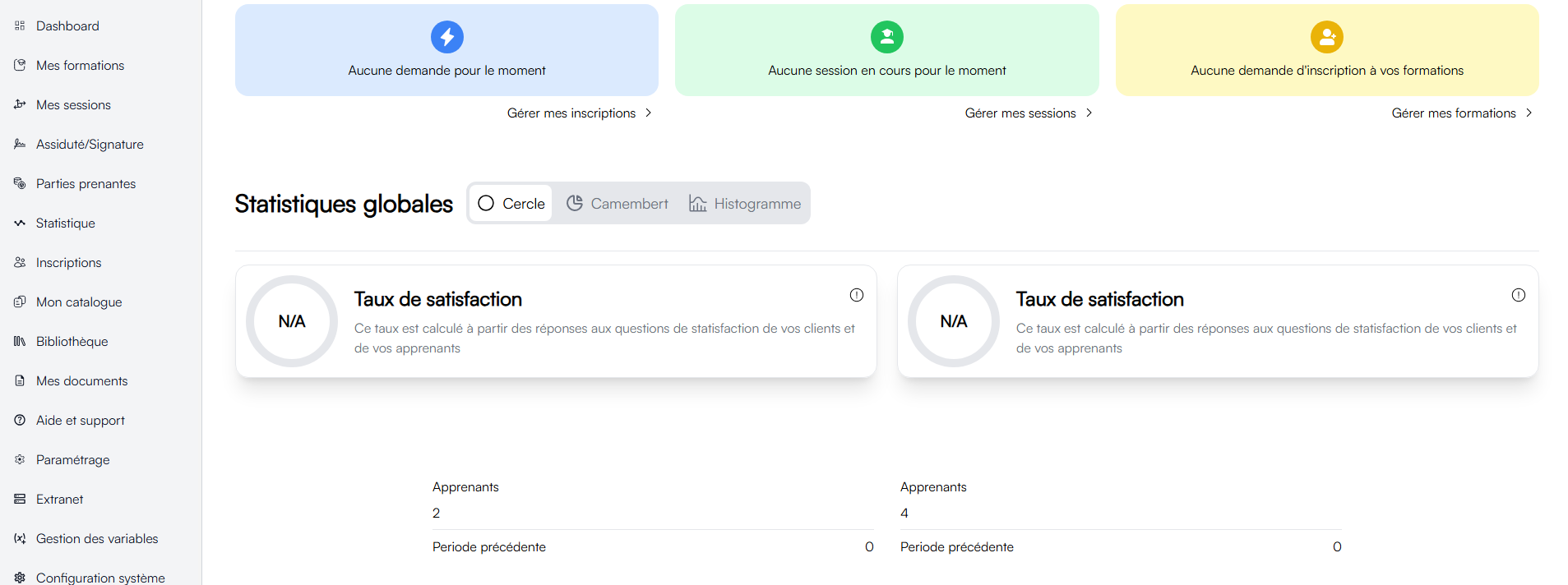Switch statistics view to Cercle

click(x=511, y=204)
